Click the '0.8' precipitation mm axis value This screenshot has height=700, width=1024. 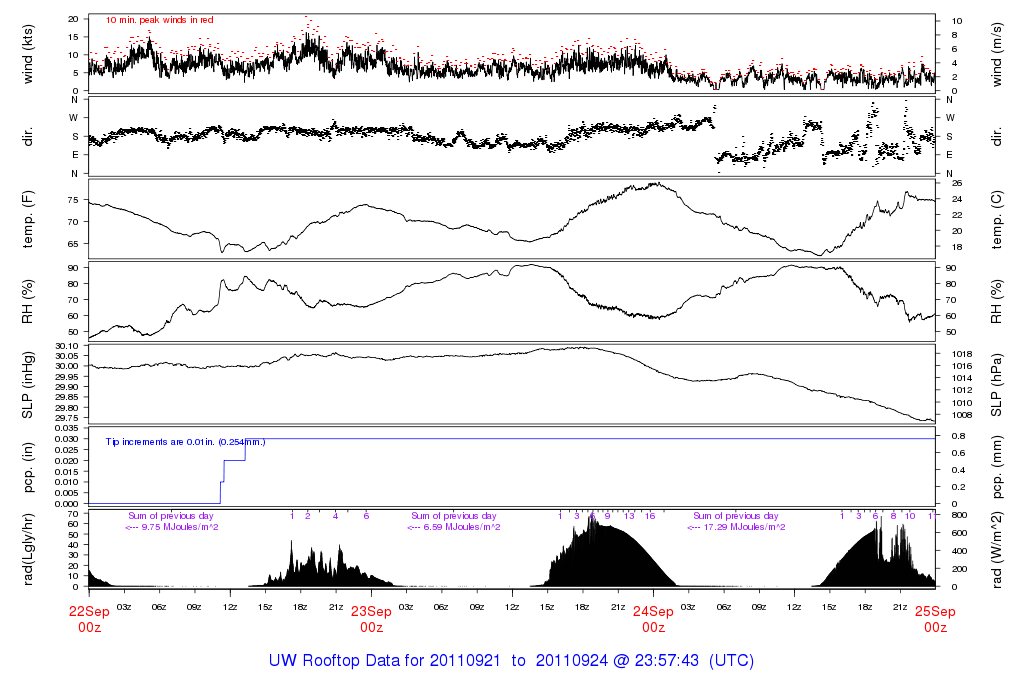coord(958,436)
